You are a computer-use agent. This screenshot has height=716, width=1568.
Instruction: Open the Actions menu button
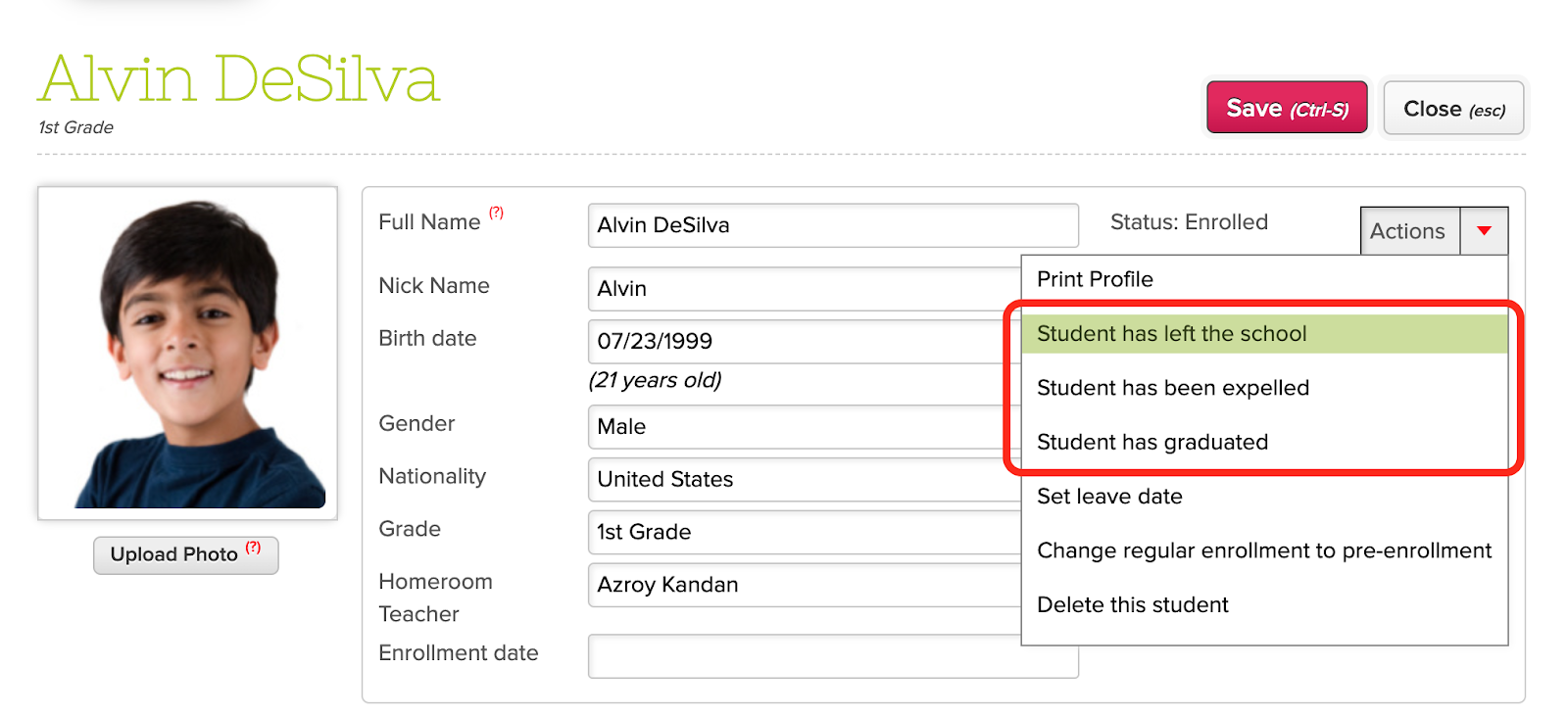(x=1408, y=231)
